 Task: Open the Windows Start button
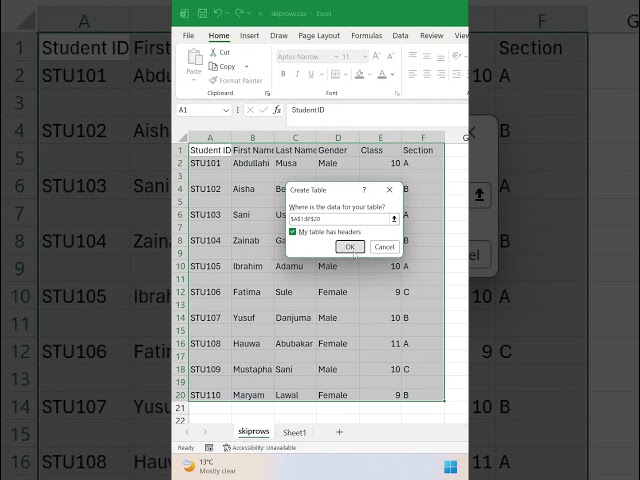coord(450,467)
